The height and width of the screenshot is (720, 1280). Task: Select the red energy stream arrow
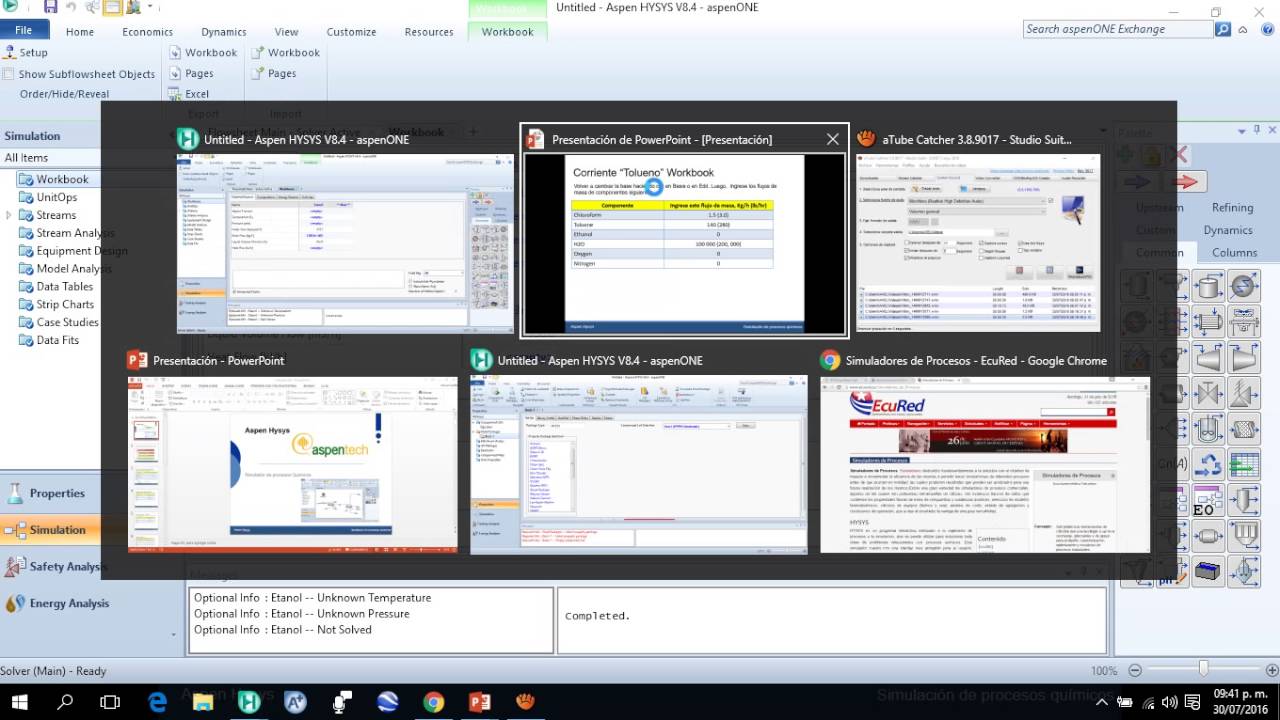click(x=1185, y=182)
